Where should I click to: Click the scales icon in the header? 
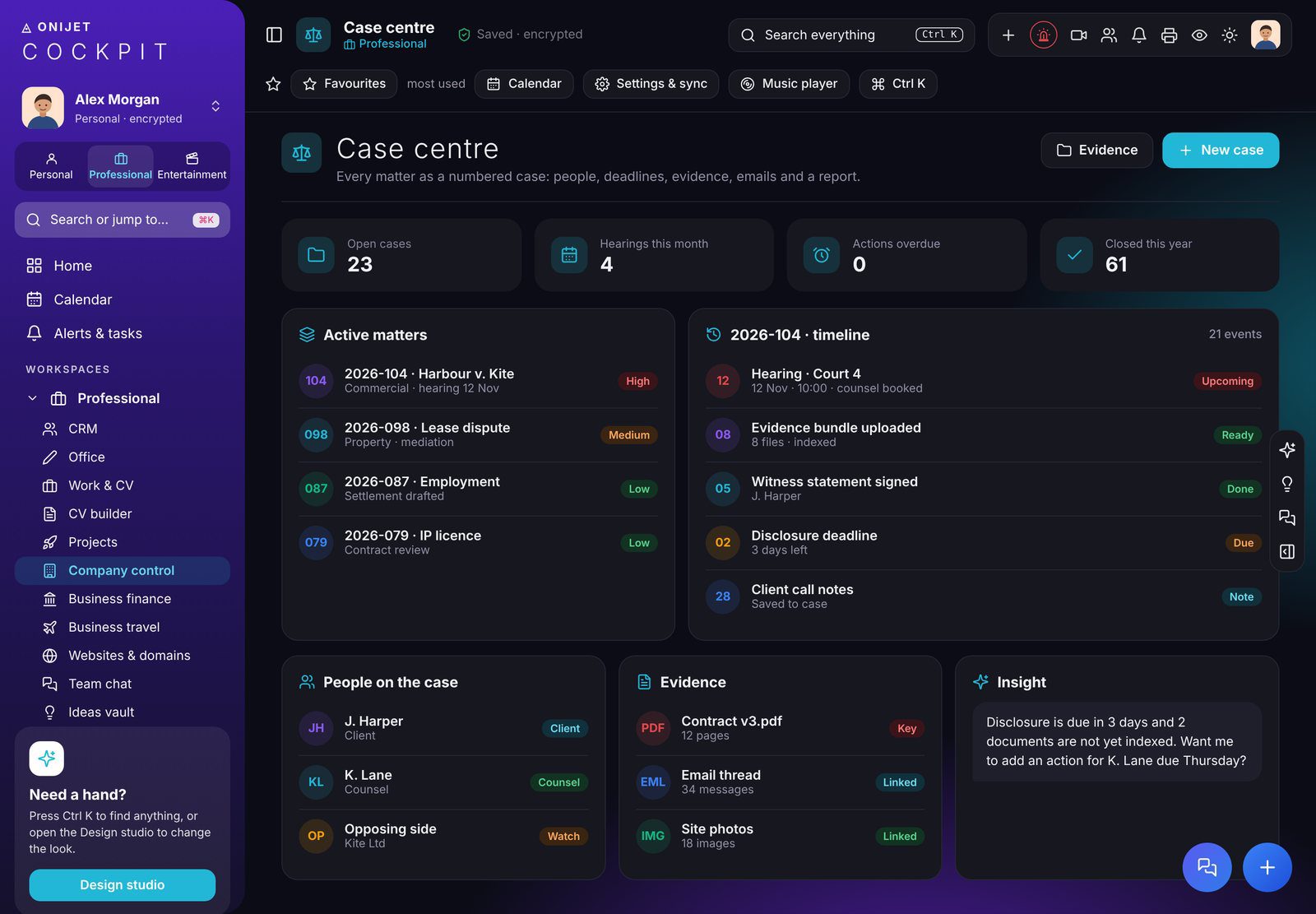[313, 35]
